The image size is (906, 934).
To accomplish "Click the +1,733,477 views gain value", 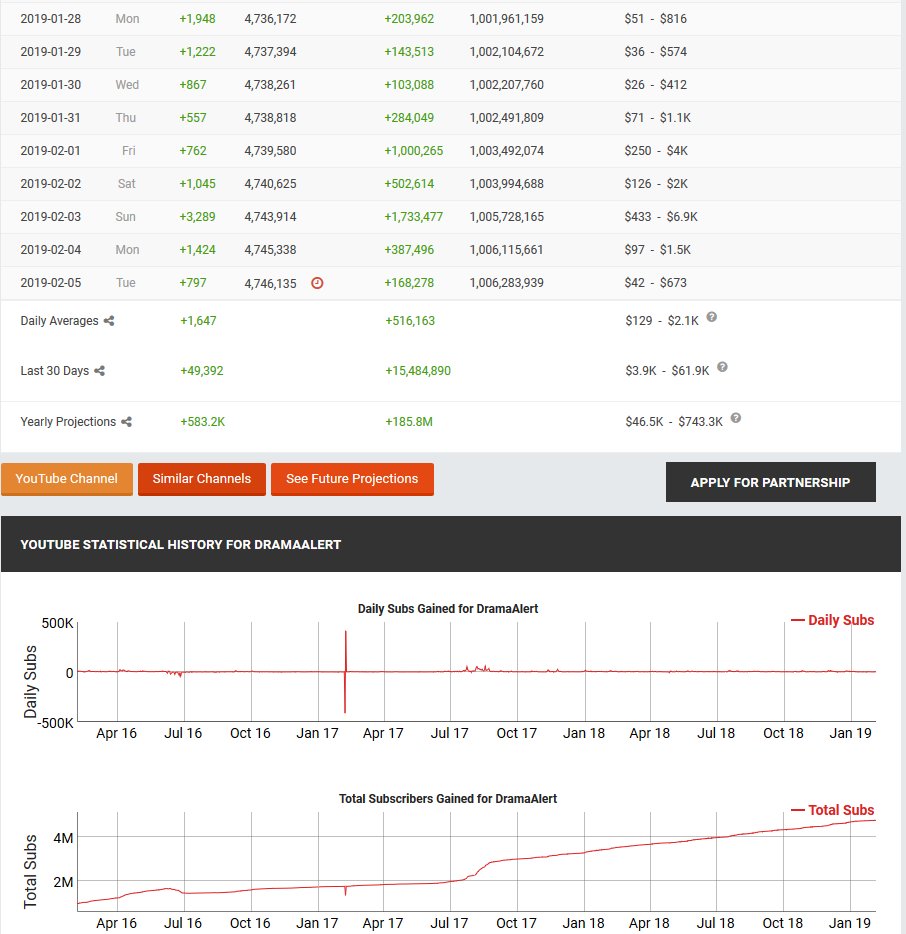I will tap(413, 217).
